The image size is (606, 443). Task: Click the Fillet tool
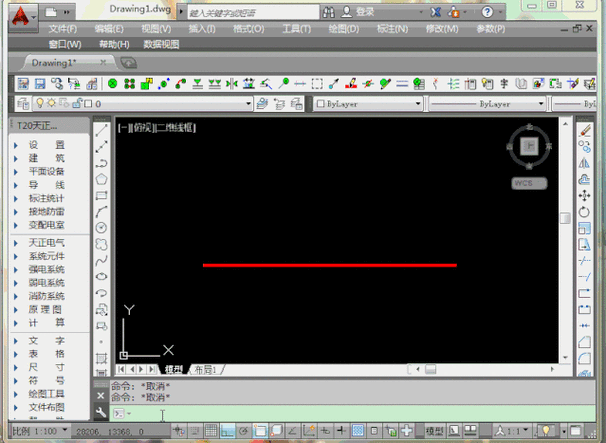pyautogui.click(x=584, y=359)
